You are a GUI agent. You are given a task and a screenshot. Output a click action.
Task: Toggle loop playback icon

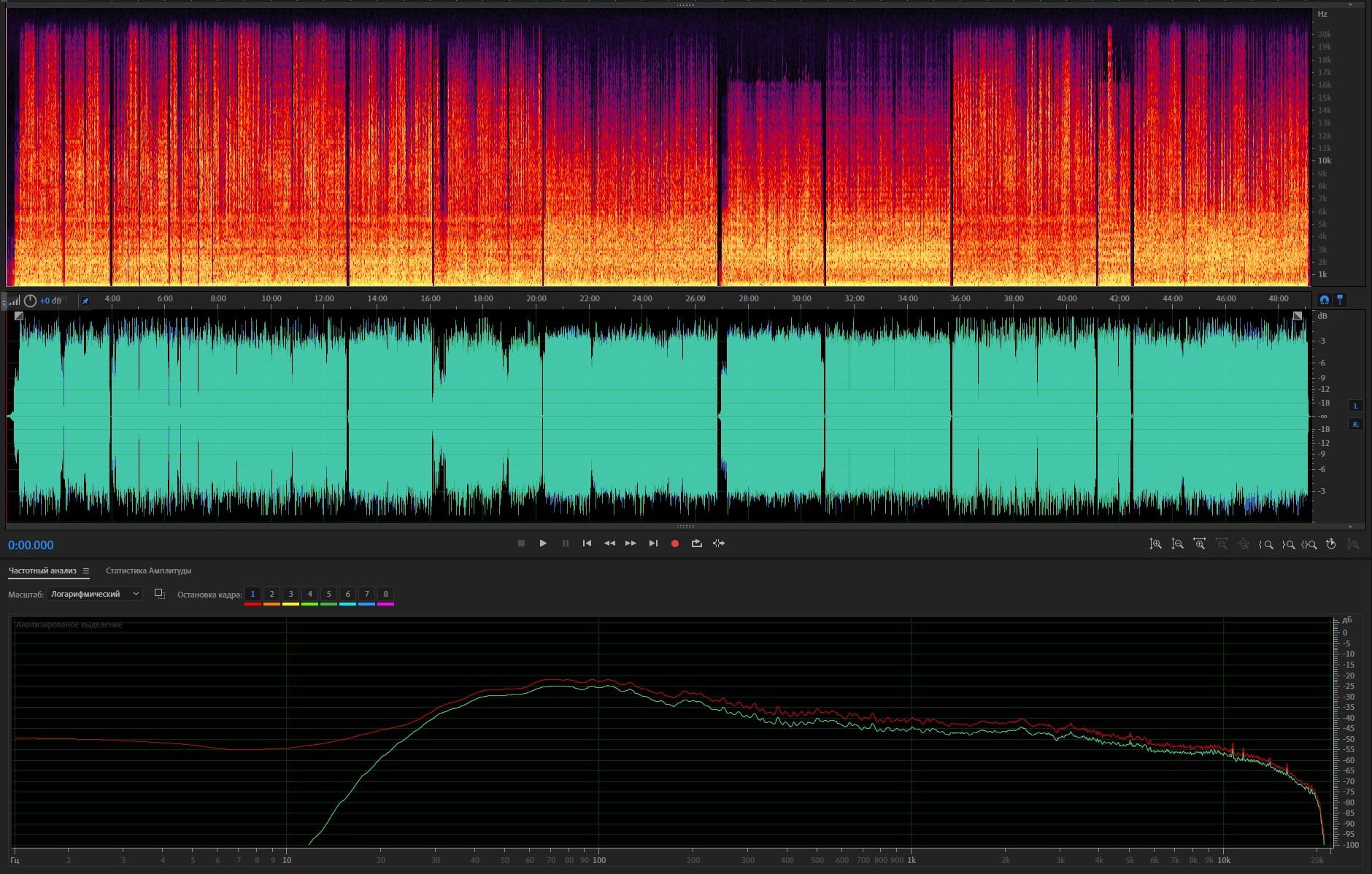[697, 544]
